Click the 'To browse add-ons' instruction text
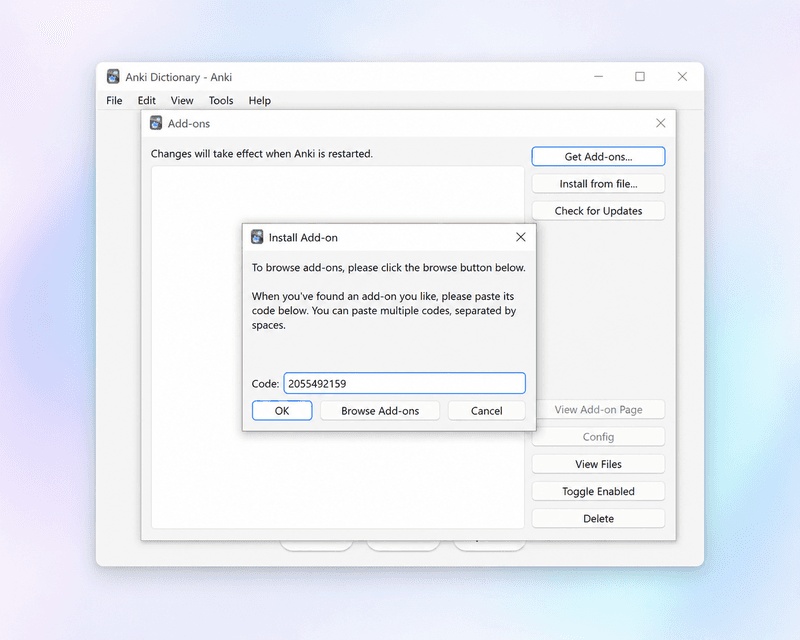 pos(388,267)
